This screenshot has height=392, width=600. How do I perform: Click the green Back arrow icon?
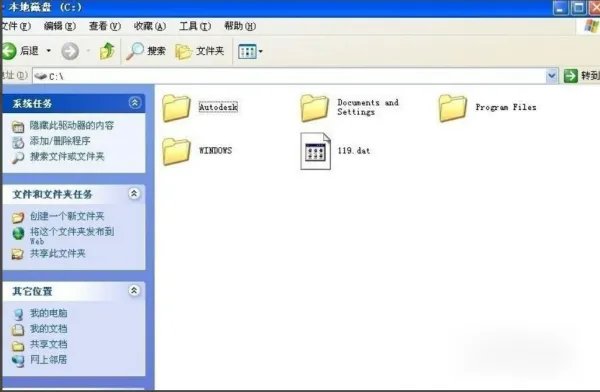(x=8, y=51)
